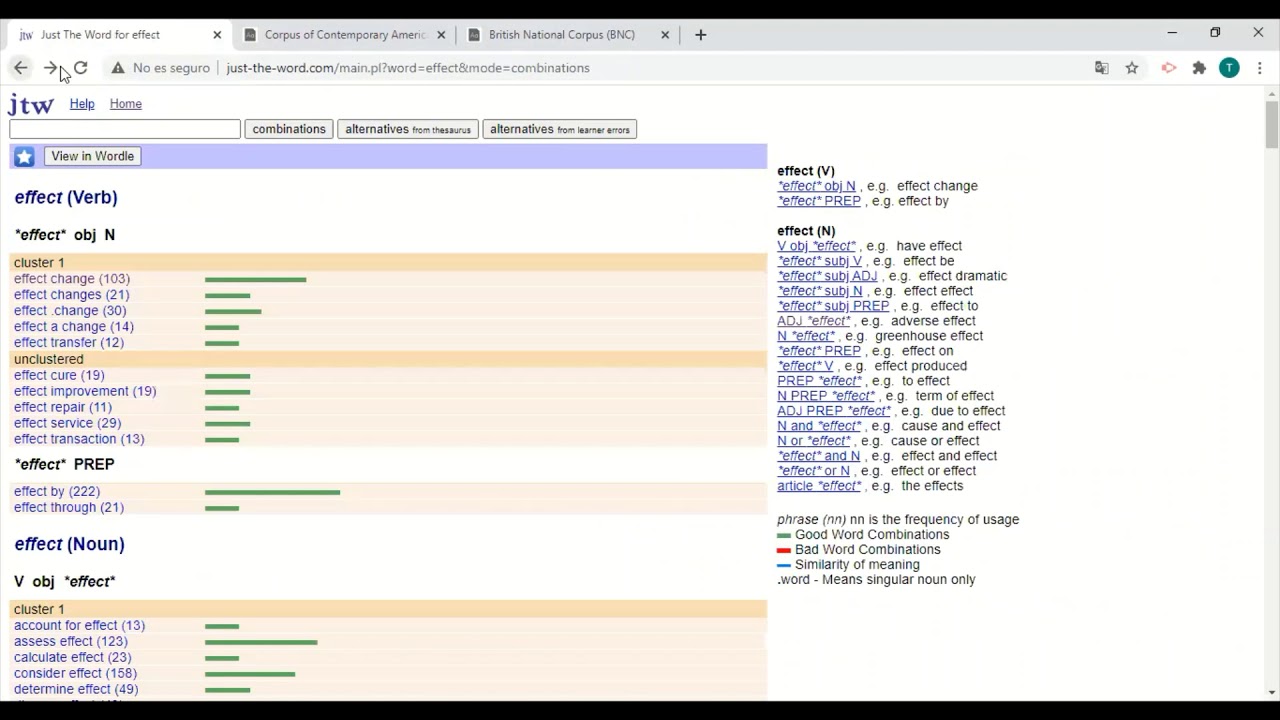Open effect service (29) link
The image size is (1280, 720).
(67, 424)
